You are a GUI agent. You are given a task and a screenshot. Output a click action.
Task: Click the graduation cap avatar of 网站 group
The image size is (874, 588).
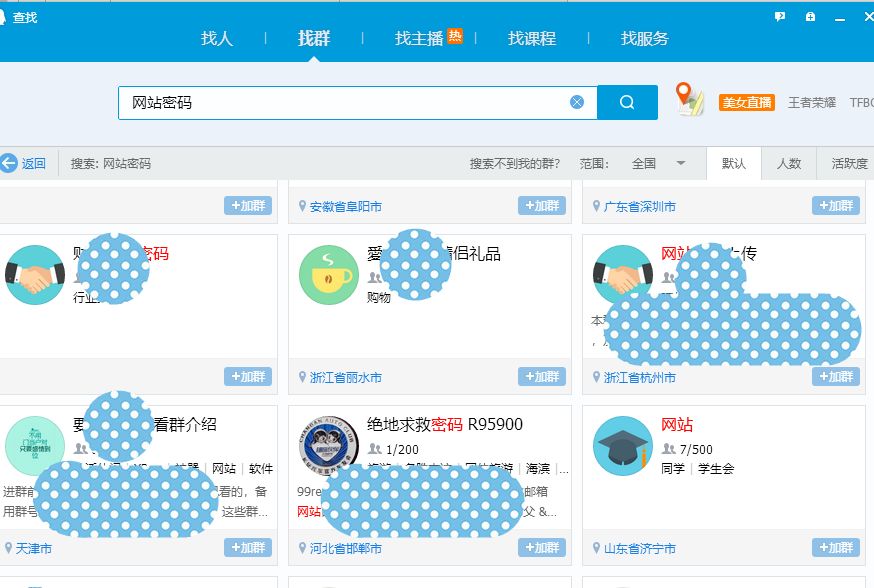(x=623, y=446)
